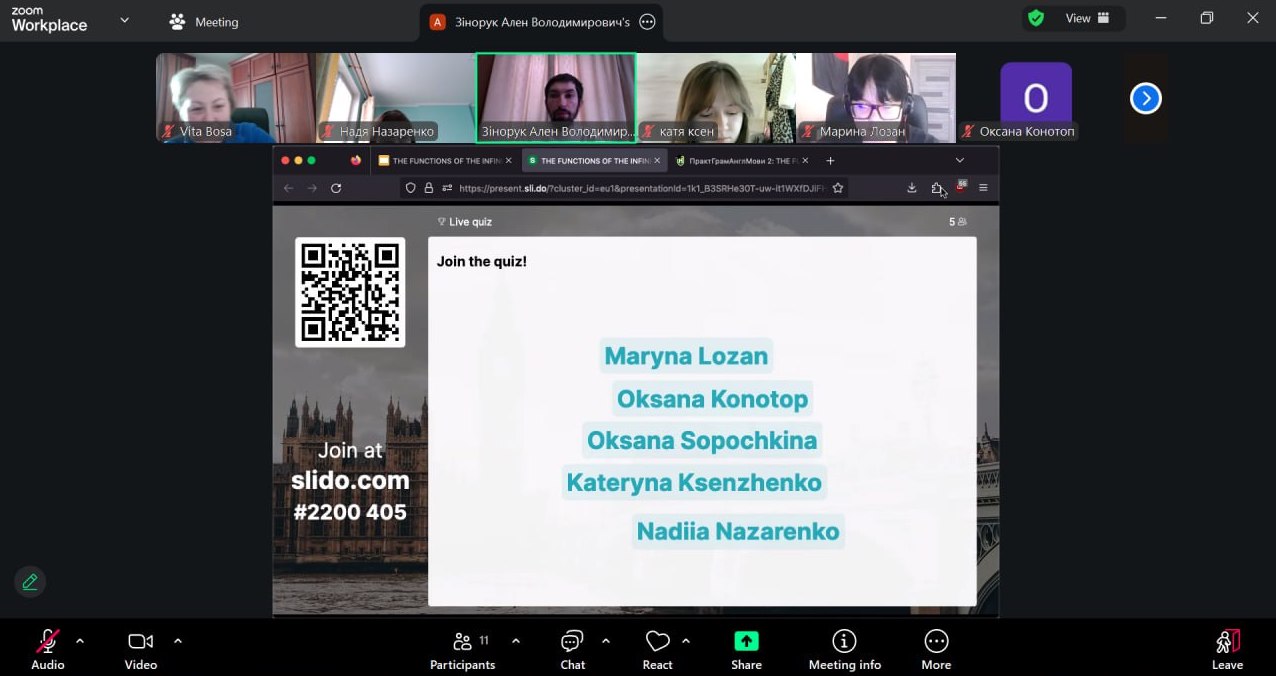
Task: Open the list all tabs chevron
Action: [x=960, y=160]
